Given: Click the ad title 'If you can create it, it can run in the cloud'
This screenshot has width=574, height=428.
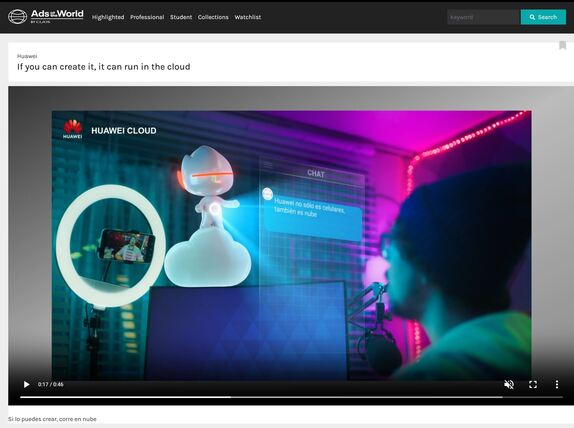Looking at the screenshot, I should click(104, 67).
